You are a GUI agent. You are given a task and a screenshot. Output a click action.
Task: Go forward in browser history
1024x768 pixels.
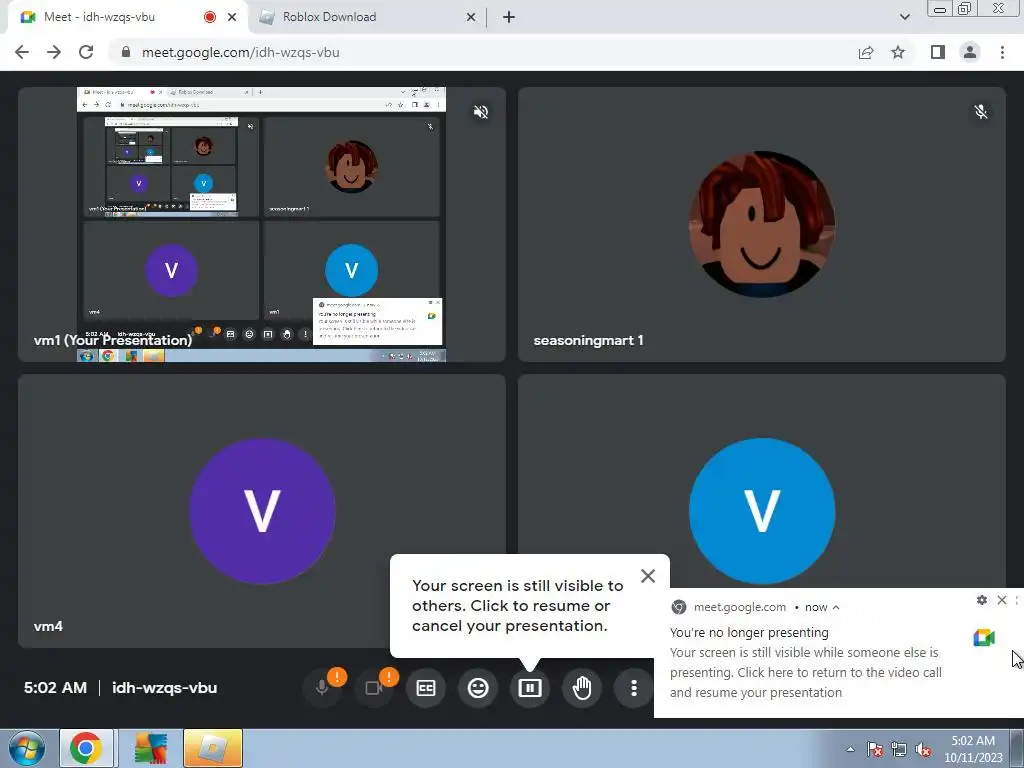(x=54, y=52)
